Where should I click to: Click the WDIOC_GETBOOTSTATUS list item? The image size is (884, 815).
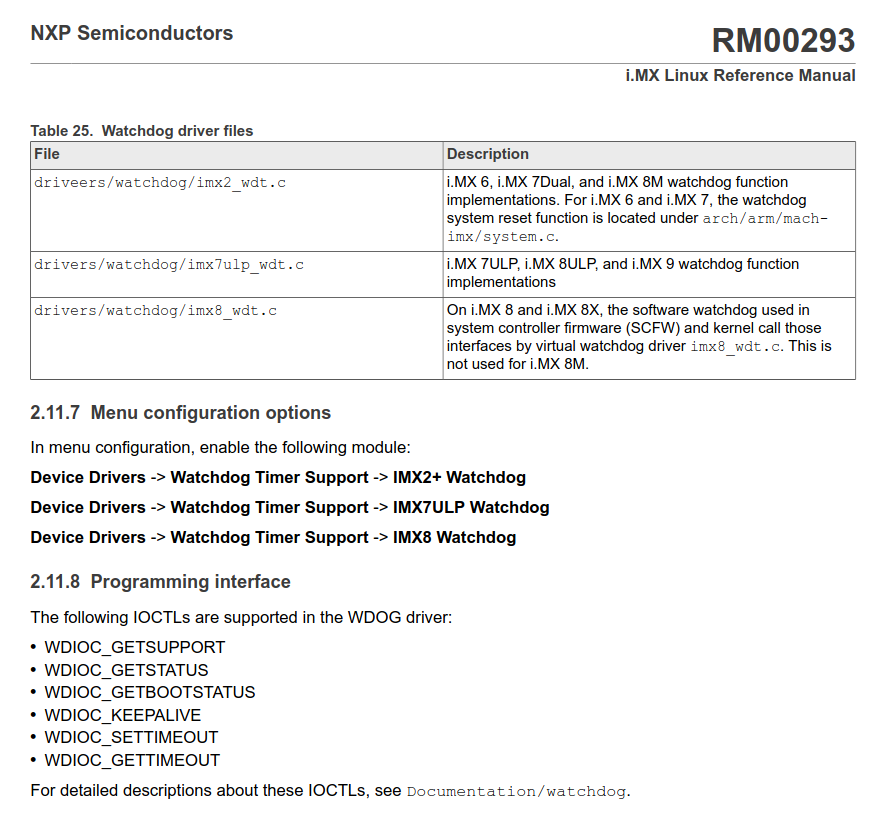pos(150,693)
